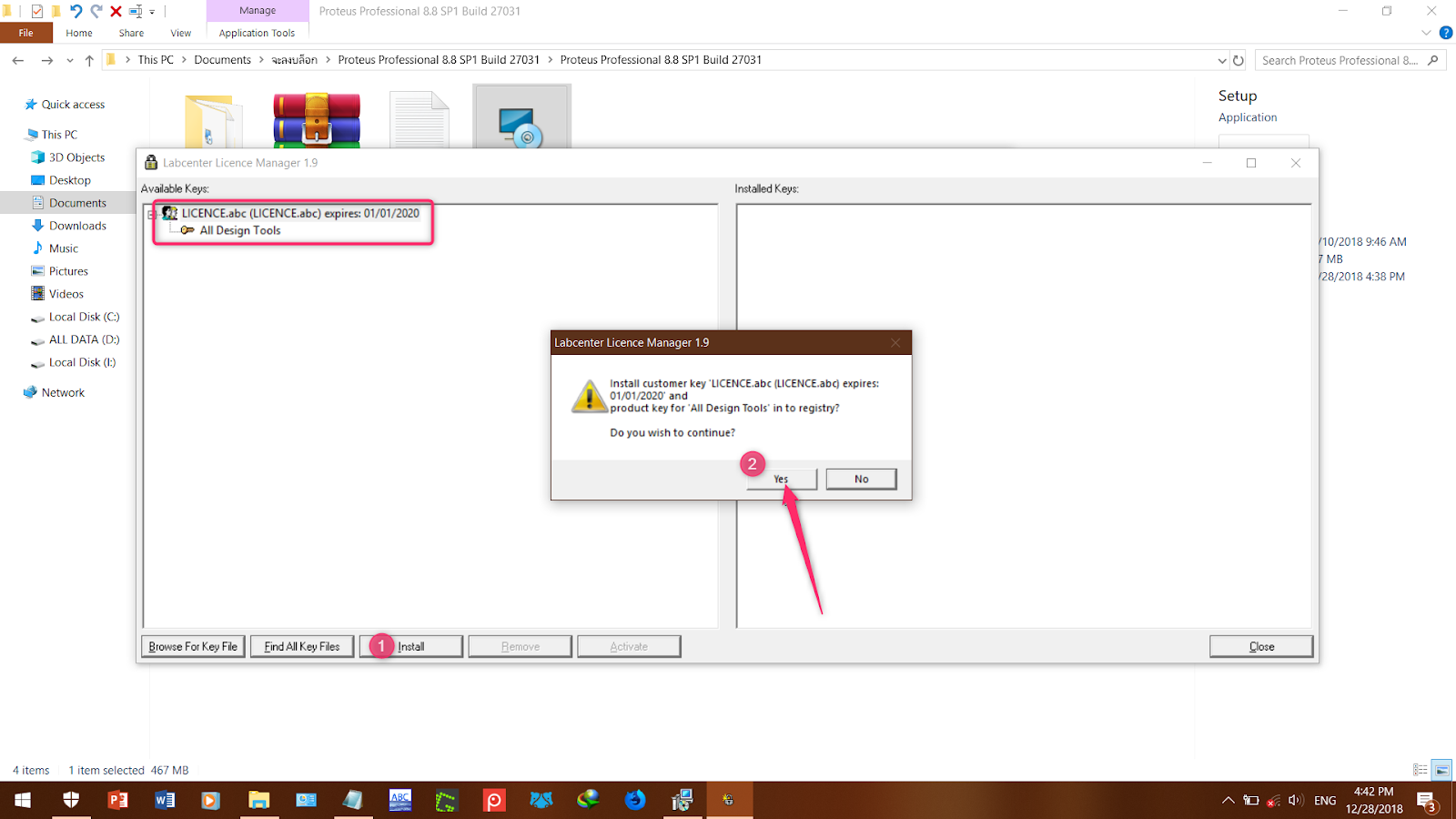Click the Forward navigation arrow
Viewport: 1456px width, 819px height.
pyautogui.click(x=46, y=60)
